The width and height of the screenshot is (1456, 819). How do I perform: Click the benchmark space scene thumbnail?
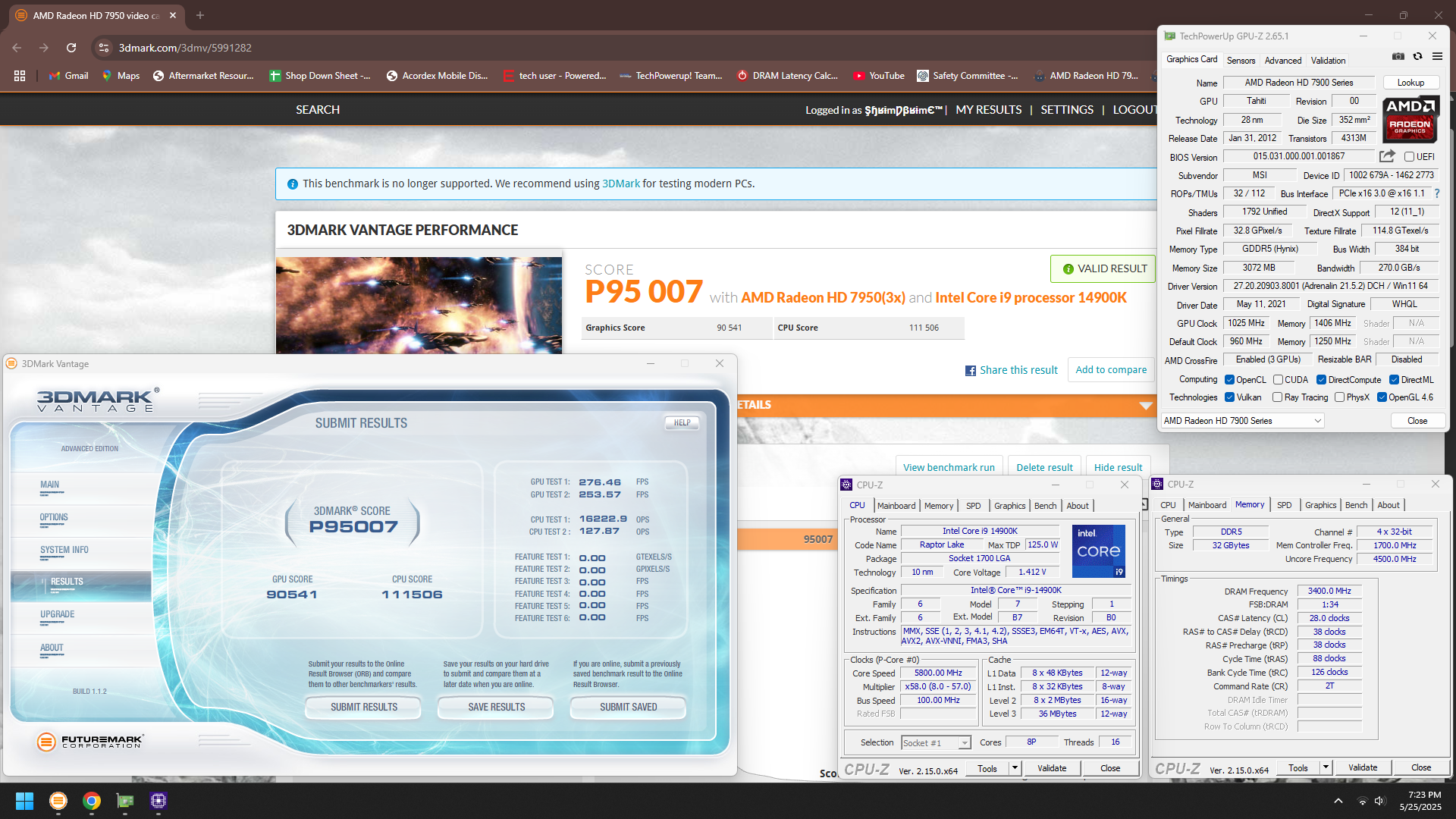tap(419, 305)
